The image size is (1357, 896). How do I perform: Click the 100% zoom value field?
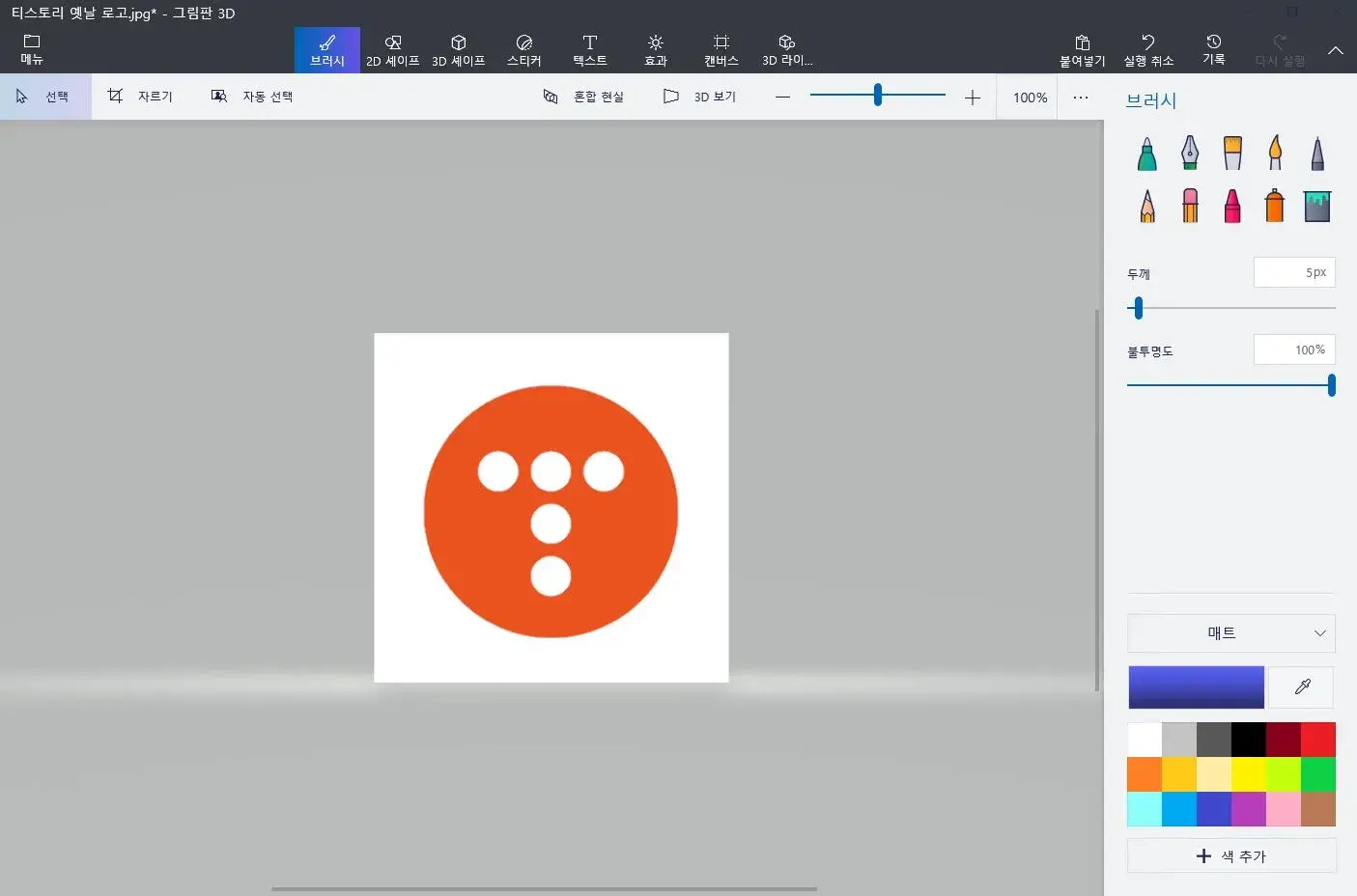[1031, 98]
